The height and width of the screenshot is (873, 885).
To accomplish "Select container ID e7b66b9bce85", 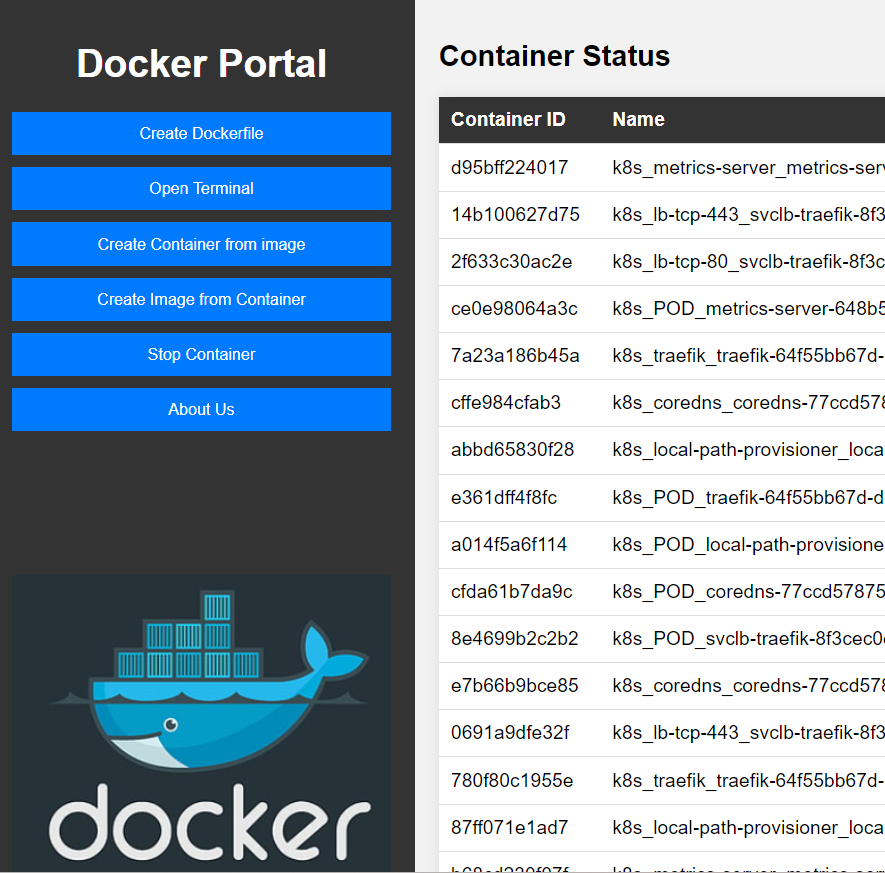I will tap(515, 686).
